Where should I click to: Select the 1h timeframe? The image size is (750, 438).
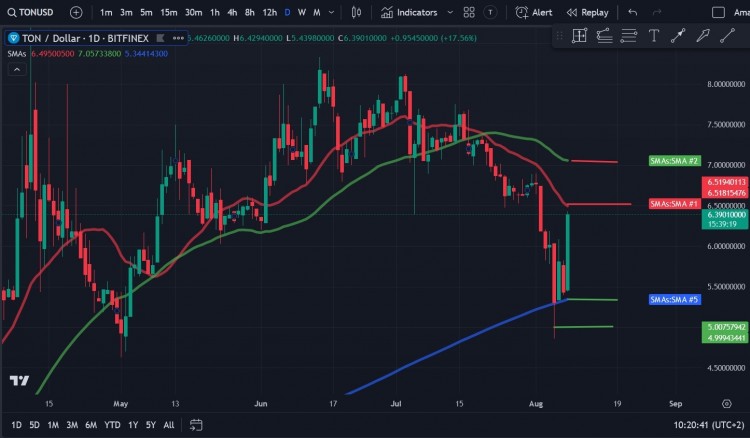click(215, 12)
